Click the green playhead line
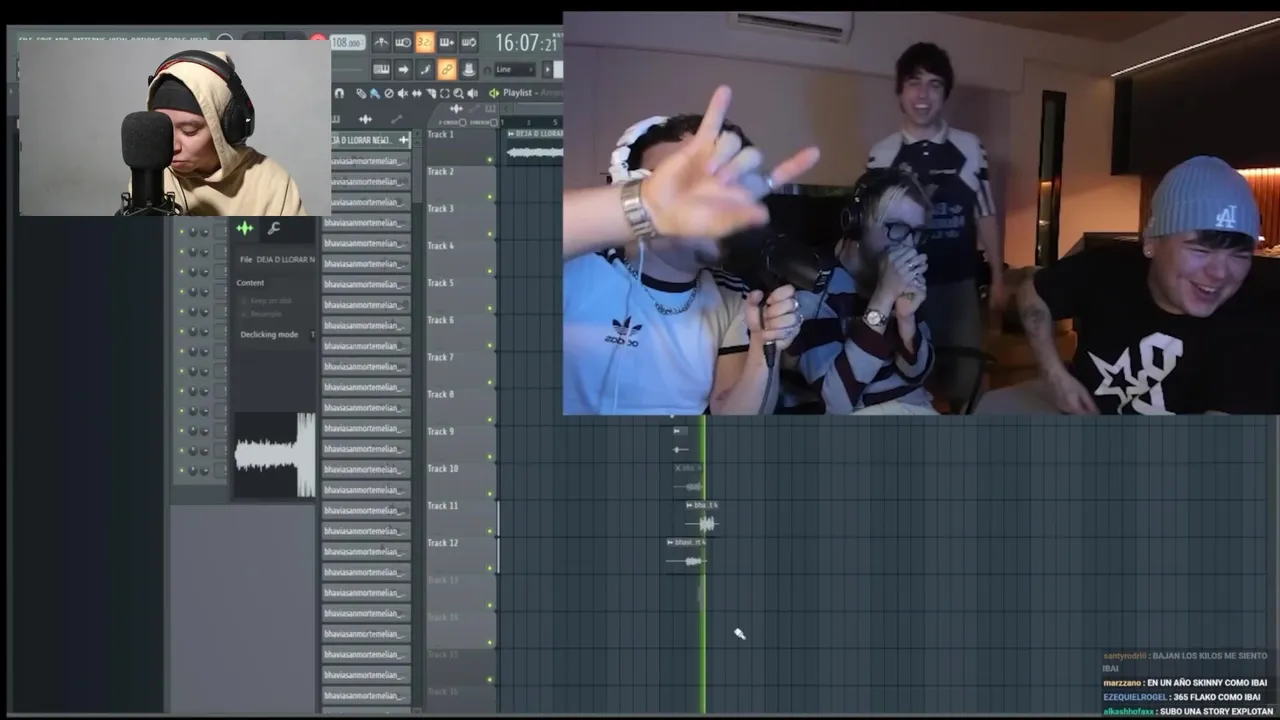 click(703, 600)
